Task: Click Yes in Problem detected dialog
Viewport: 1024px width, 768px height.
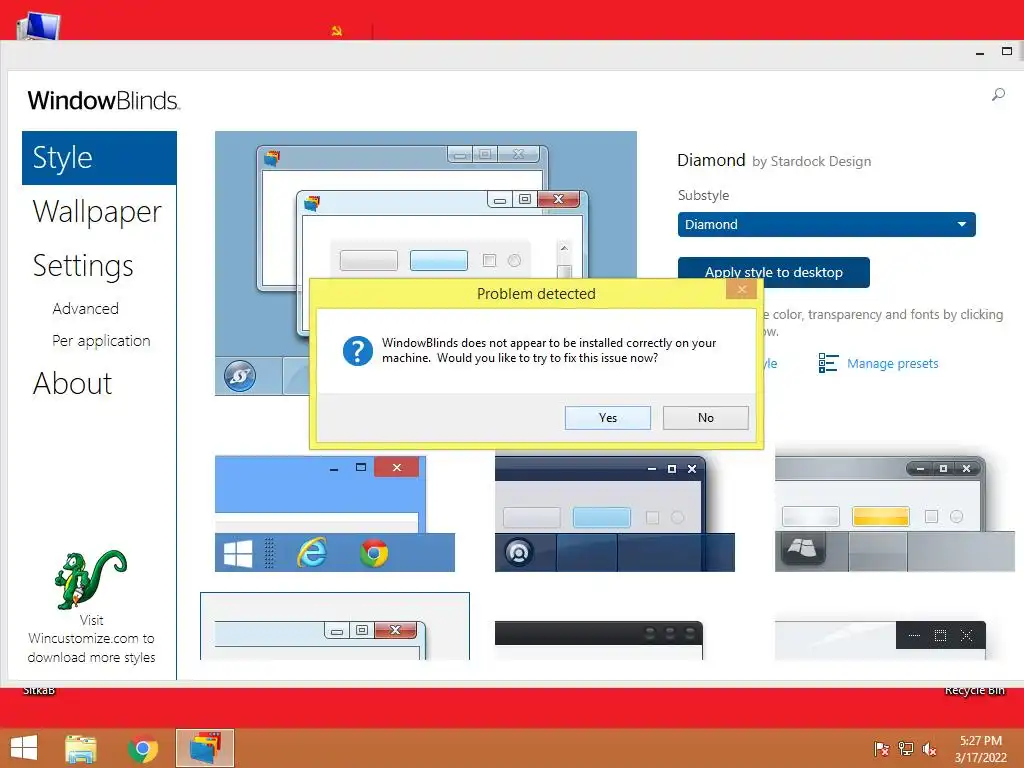Action: [x=607, y=417]
